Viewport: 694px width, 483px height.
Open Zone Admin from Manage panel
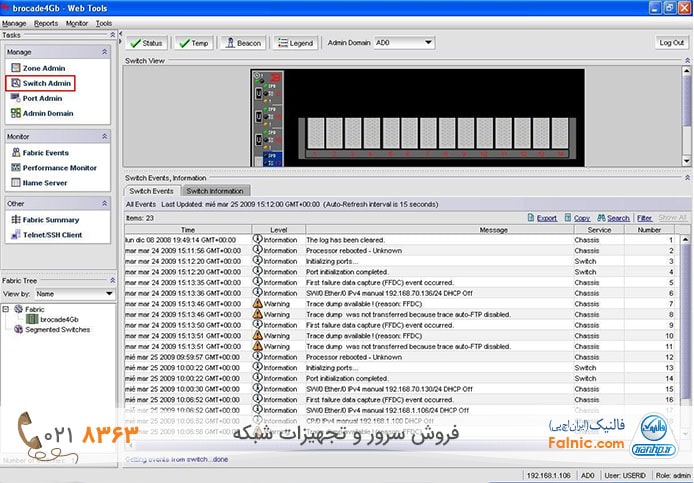pos(43,68)
